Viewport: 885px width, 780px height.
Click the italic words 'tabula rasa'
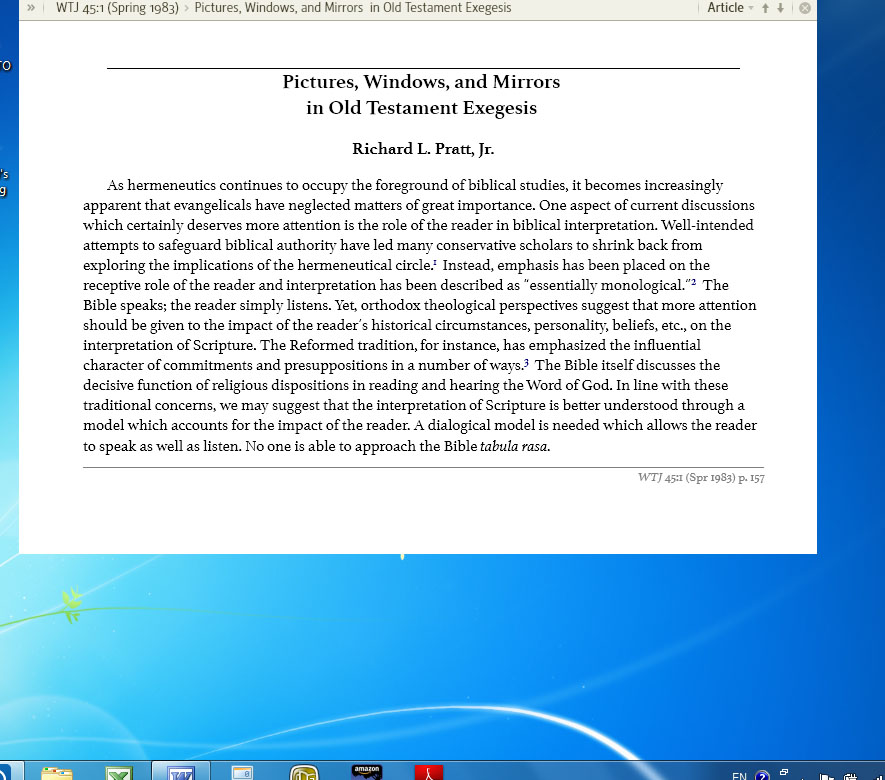(x=513, y=446)
